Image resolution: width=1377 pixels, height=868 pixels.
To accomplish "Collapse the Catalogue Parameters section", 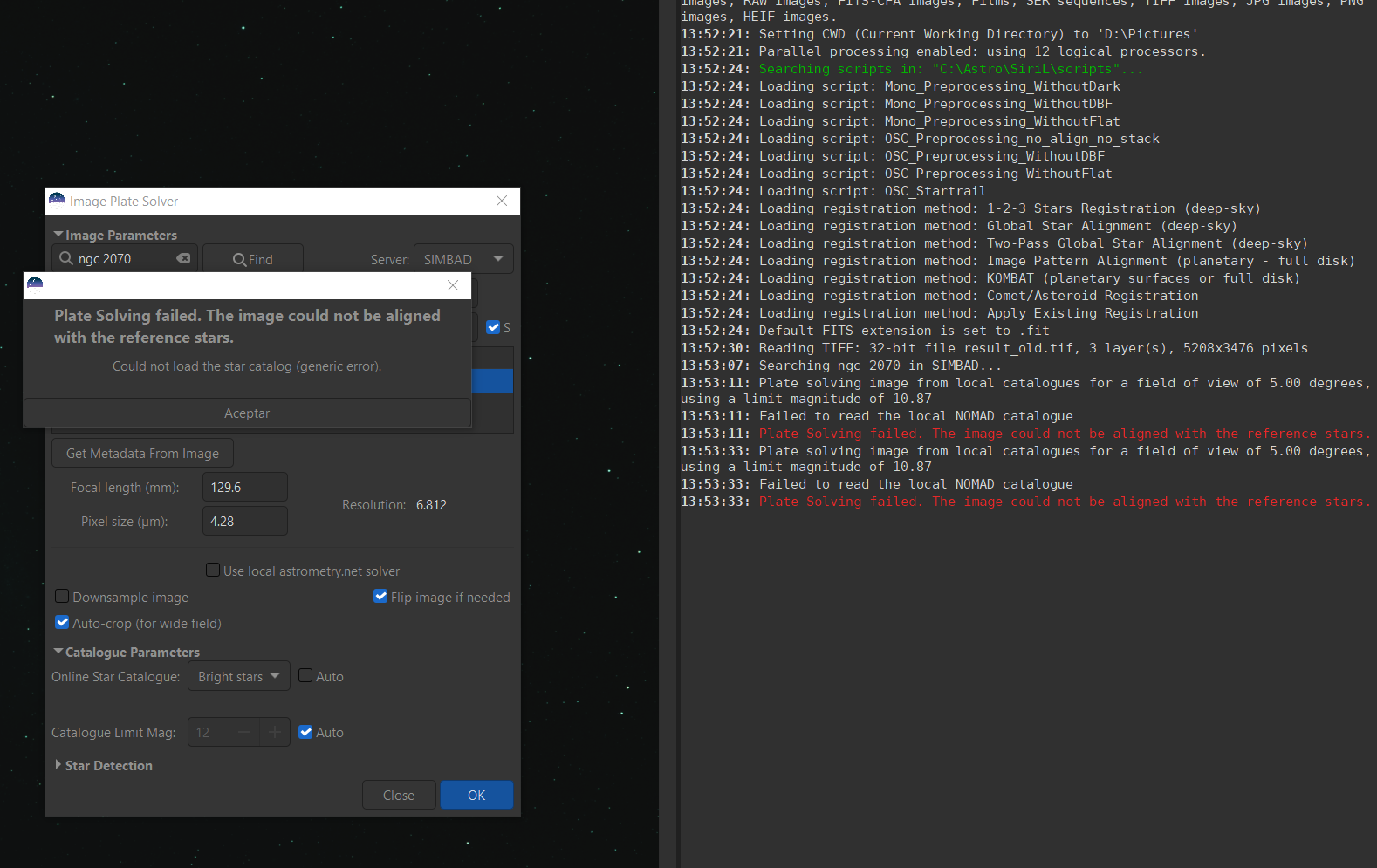I will pyautogui.click(x=58, y=652).
